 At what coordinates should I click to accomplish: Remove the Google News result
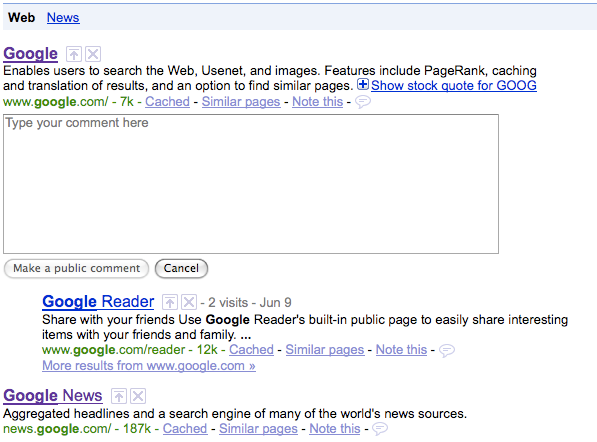click(138, 396)
